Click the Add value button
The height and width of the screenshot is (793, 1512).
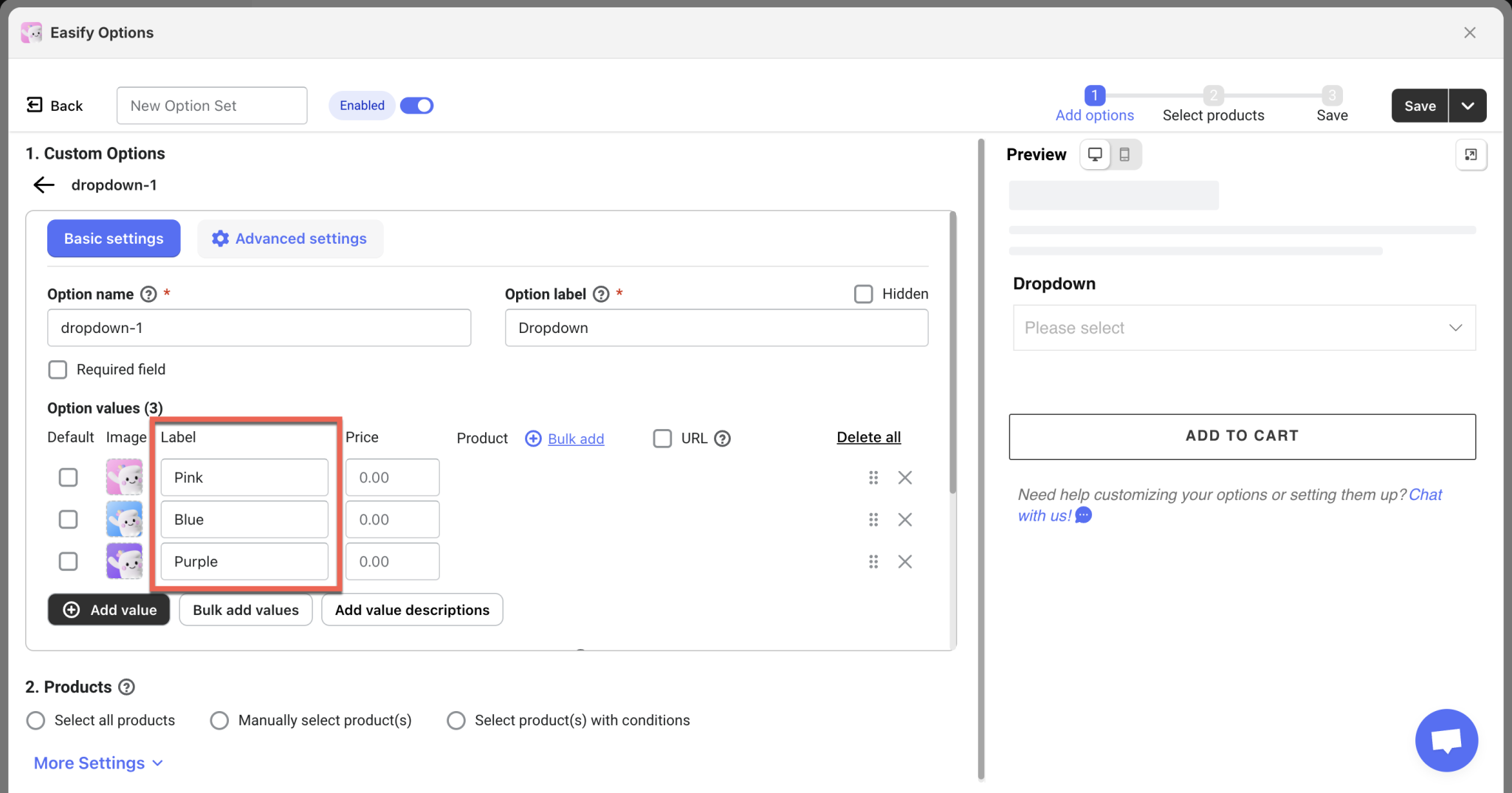point(109,610)
